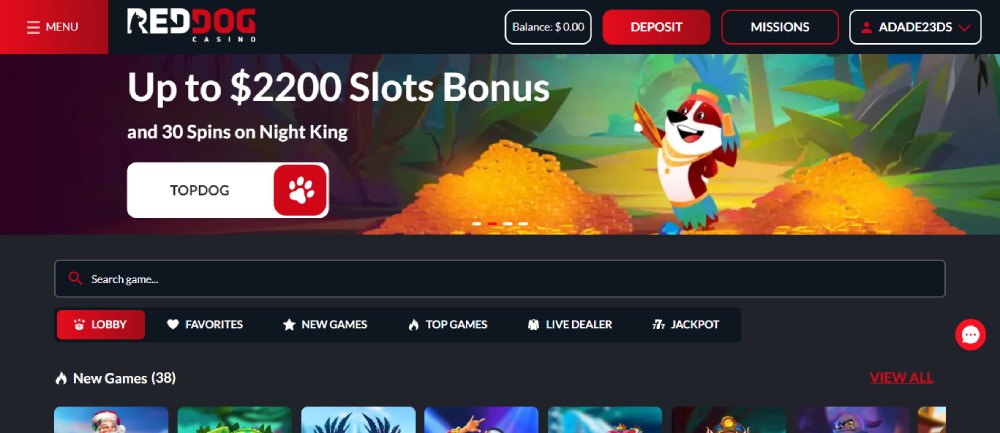Go to the Live Dealer tab
This screenshot has width=1000, height=433.
(570, 325)
